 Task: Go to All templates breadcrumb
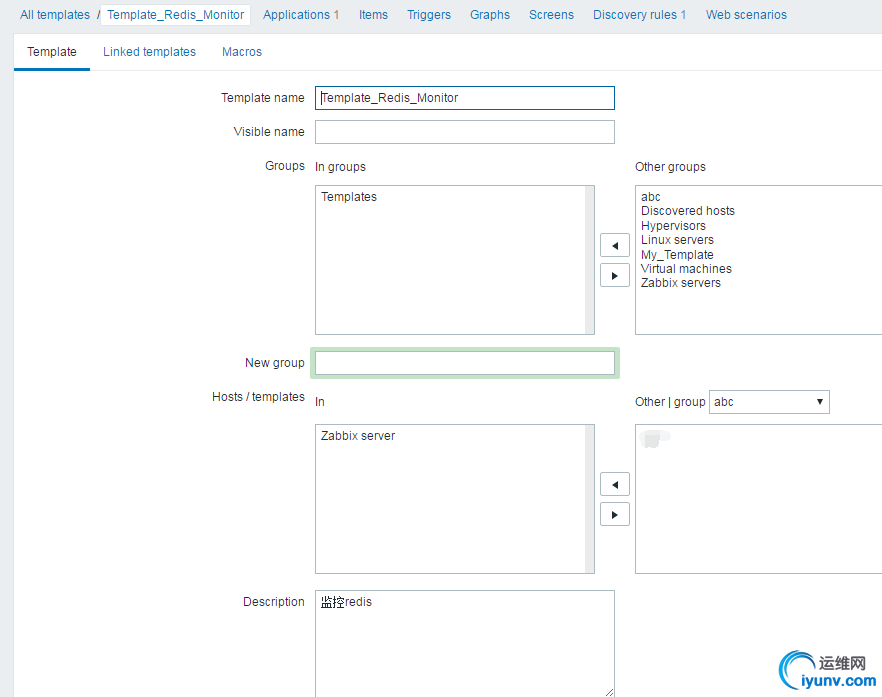click(55, 15)
